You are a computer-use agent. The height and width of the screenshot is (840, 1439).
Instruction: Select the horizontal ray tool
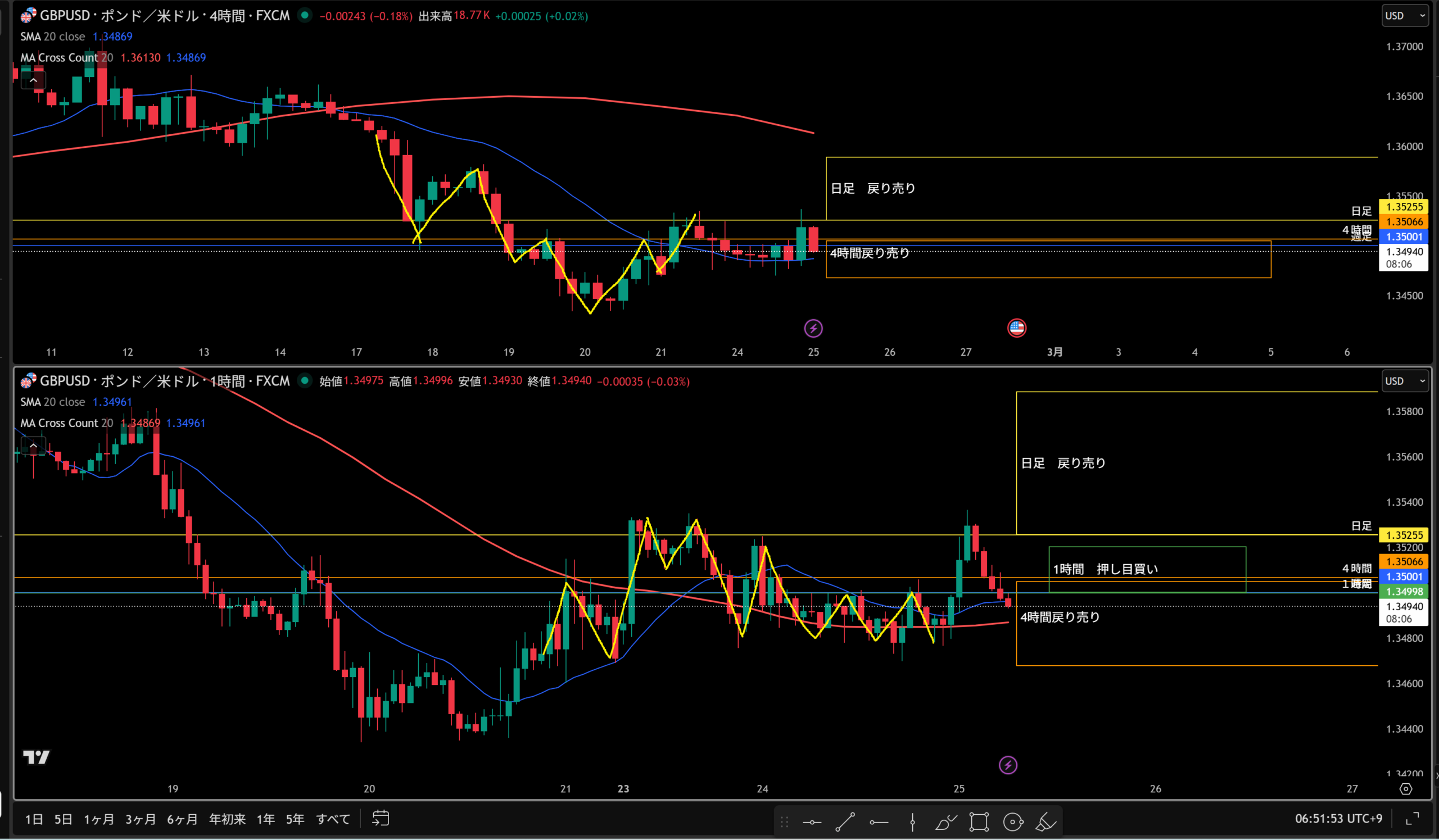(879, 823)
